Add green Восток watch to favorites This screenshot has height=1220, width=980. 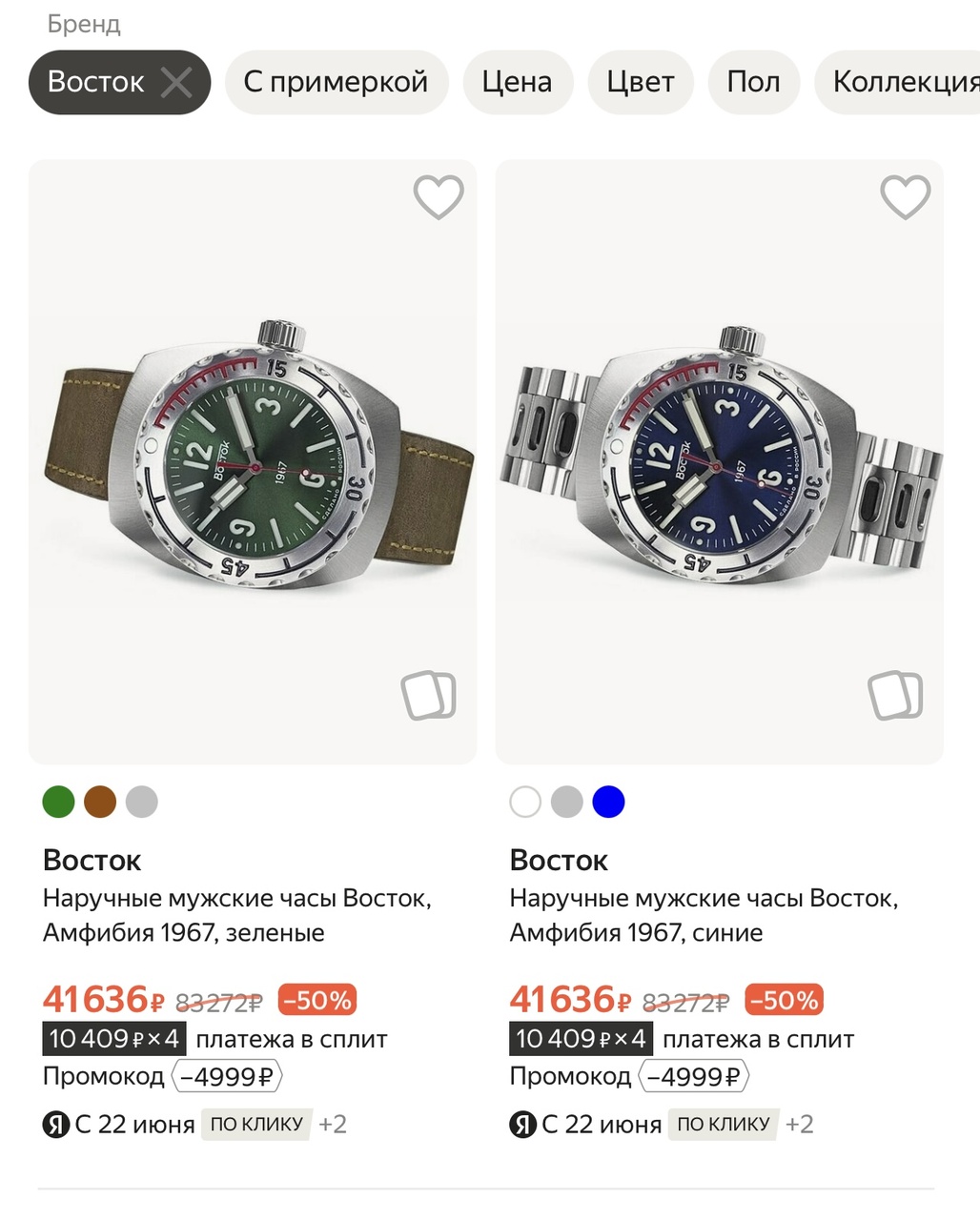click(439, 197)
